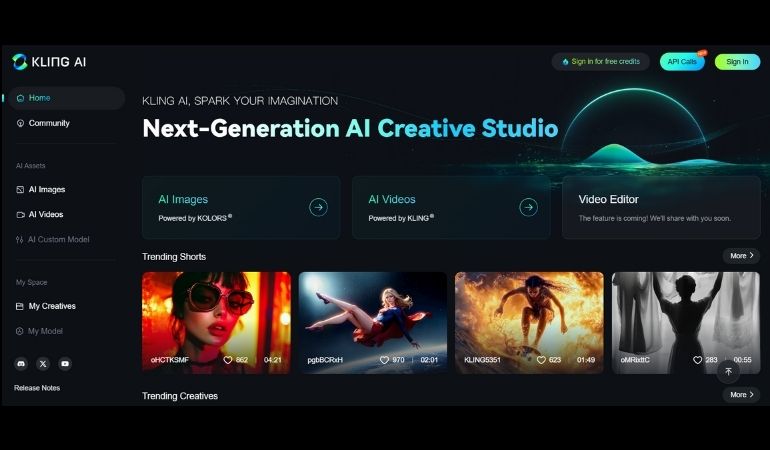The width and height of the screenshot is (770, 450).
Task: Open the AI Images card title
Action: pos(183,199)
